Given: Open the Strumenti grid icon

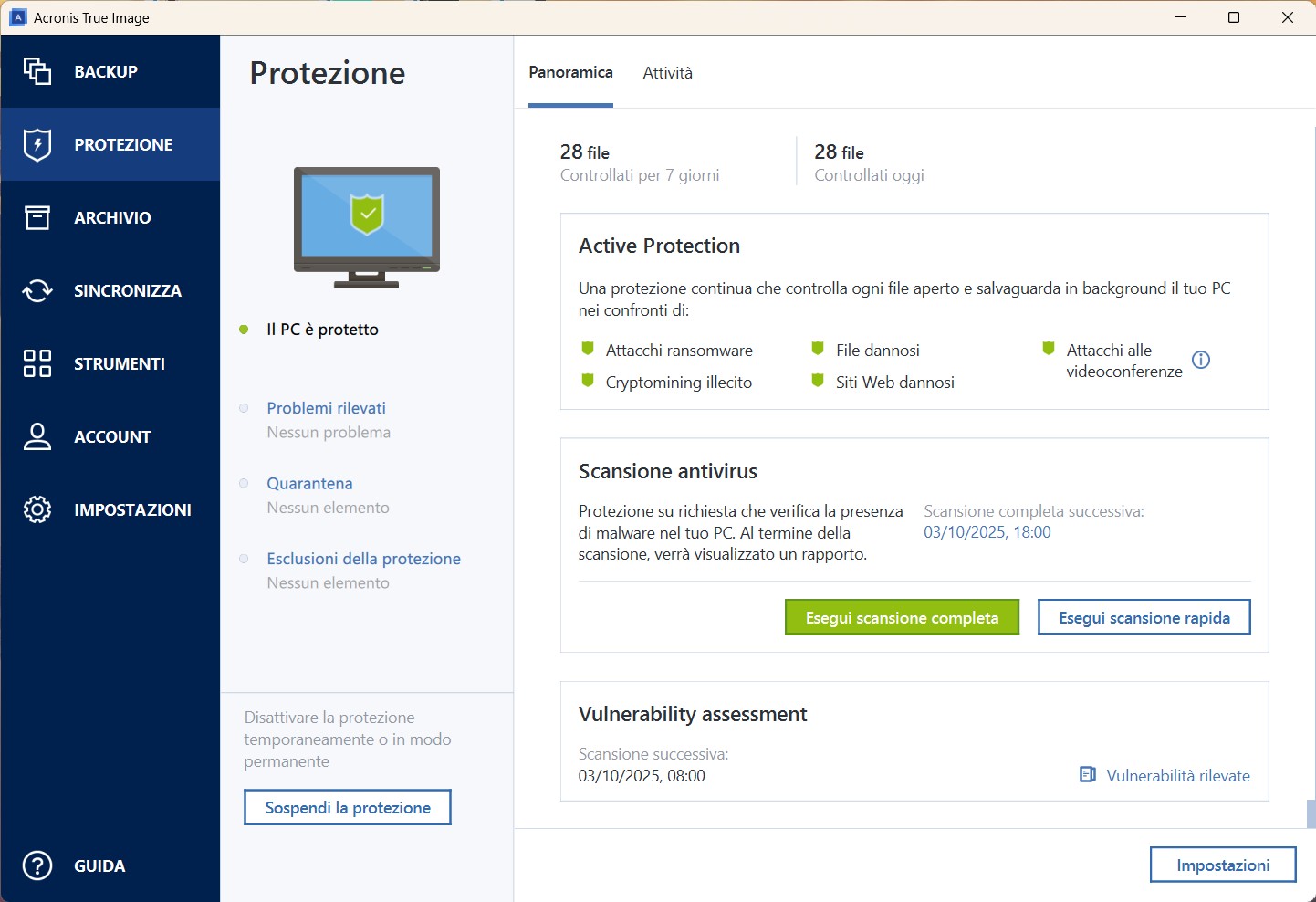Looking at the screenshot, I should click(37, 363).
